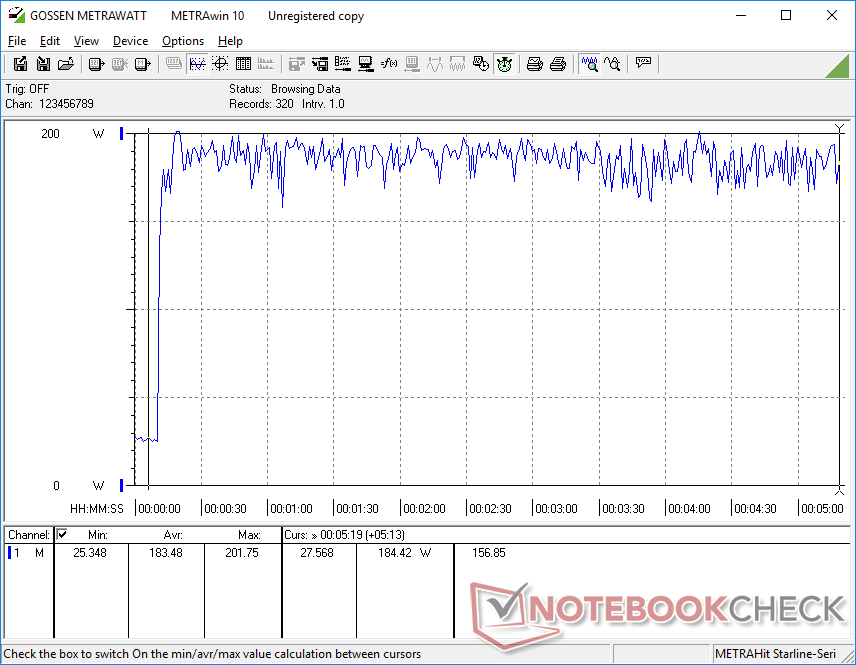This screenshot has height=665, width=856.
Task: Open the File menu
Action: coord(17,41)
